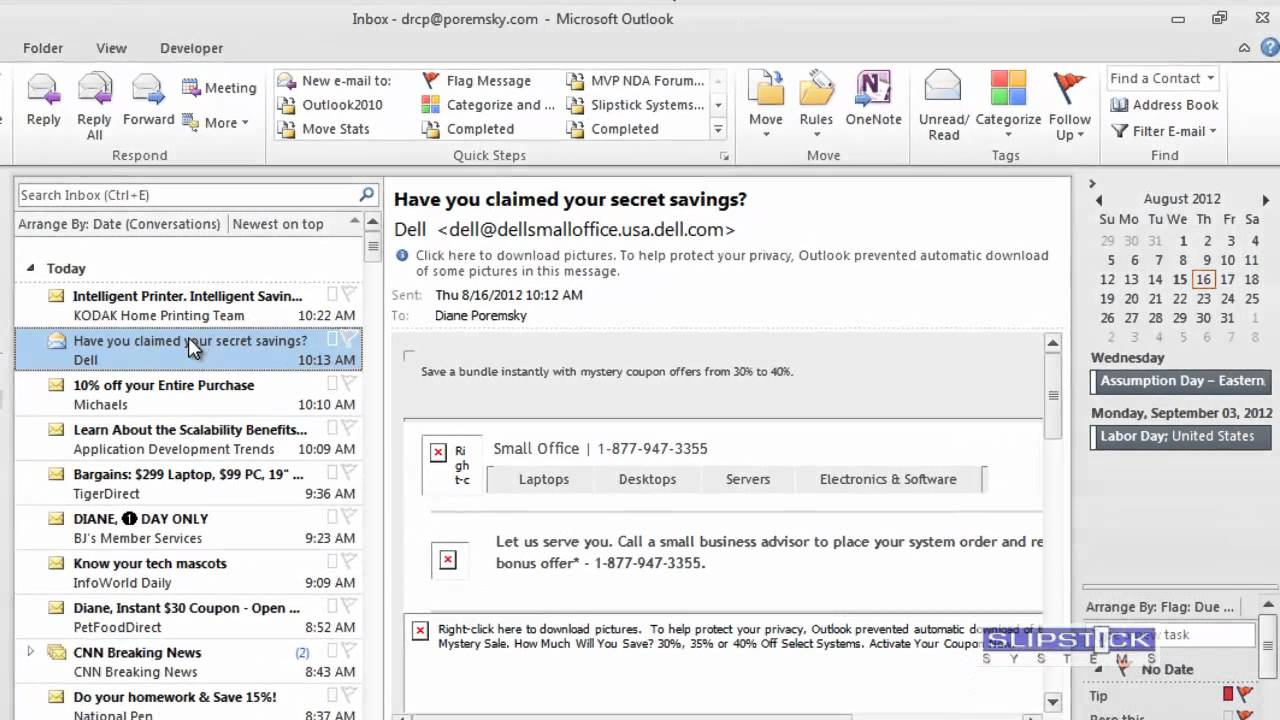Click the 'Arrange By: Date (Conversations)' header

pos(119,224)
